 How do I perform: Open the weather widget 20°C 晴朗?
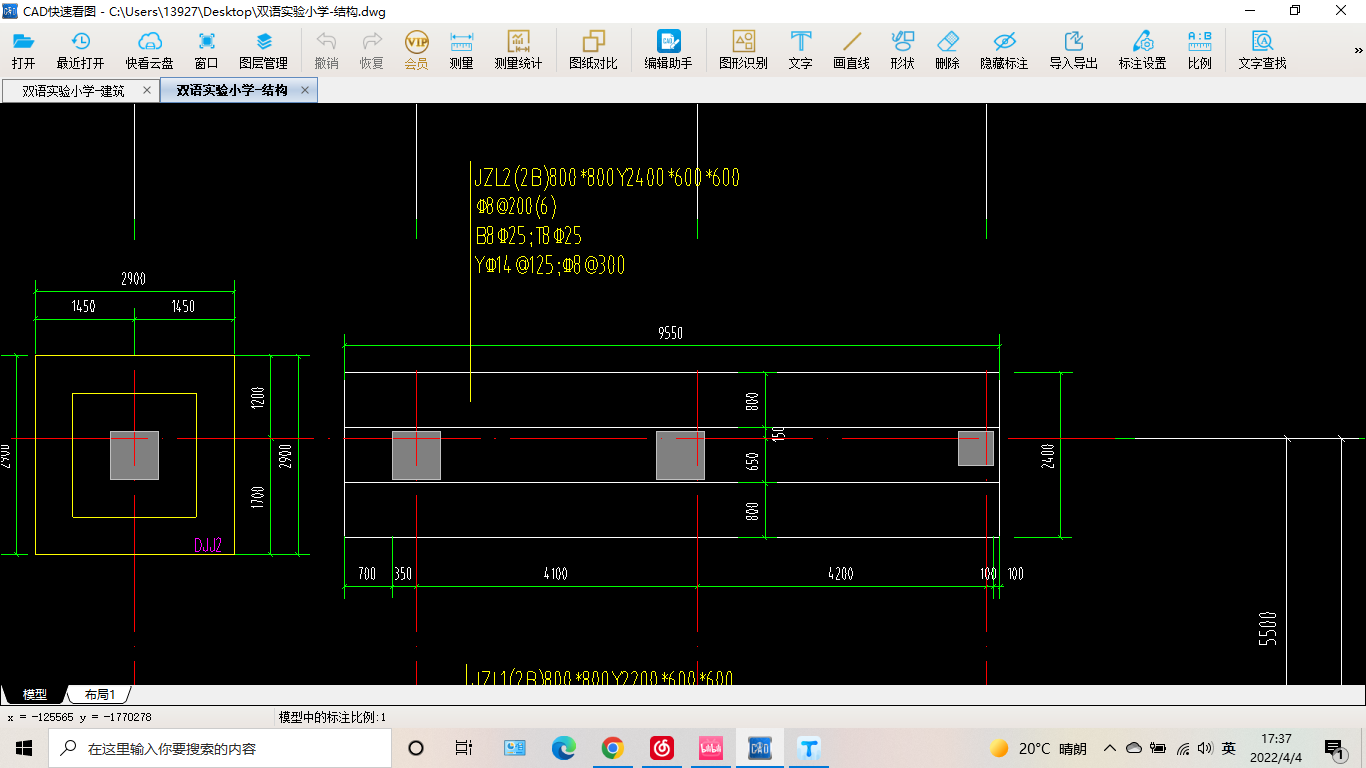point(1037,748)
